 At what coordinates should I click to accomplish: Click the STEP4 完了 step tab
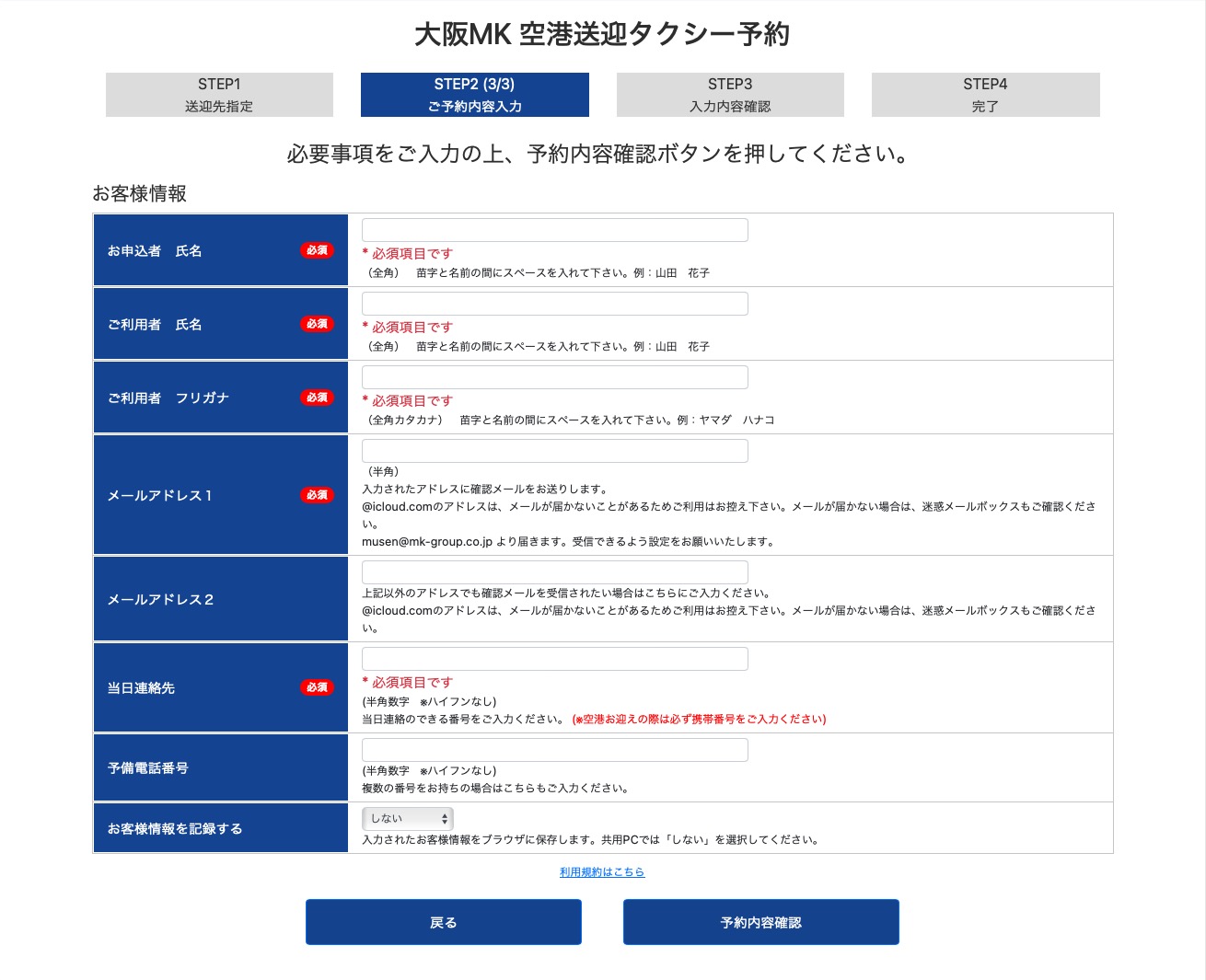click(985, 95)
